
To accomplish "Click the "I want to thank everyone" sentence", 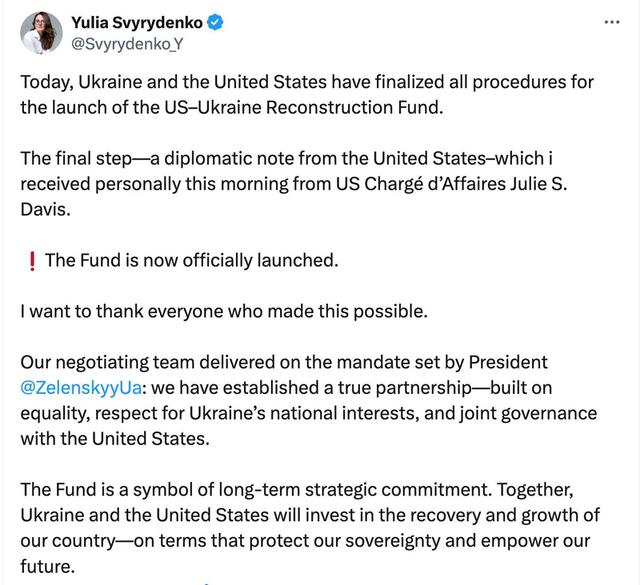I will click(x=223, y=311).
